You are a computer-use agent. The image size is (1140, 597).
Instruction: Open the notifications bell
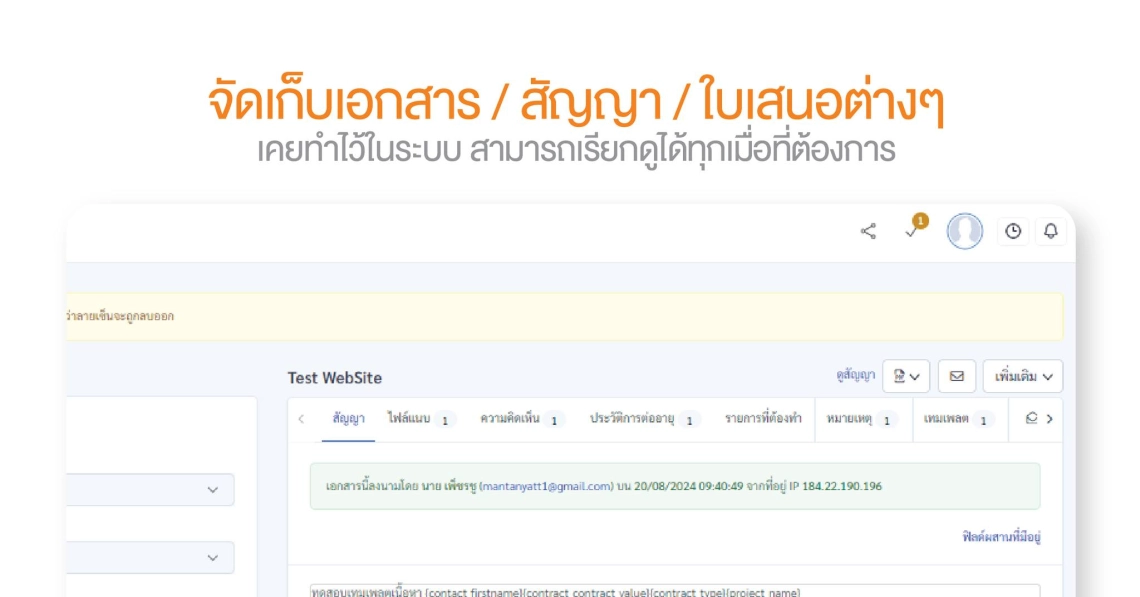pos(1050,231)
